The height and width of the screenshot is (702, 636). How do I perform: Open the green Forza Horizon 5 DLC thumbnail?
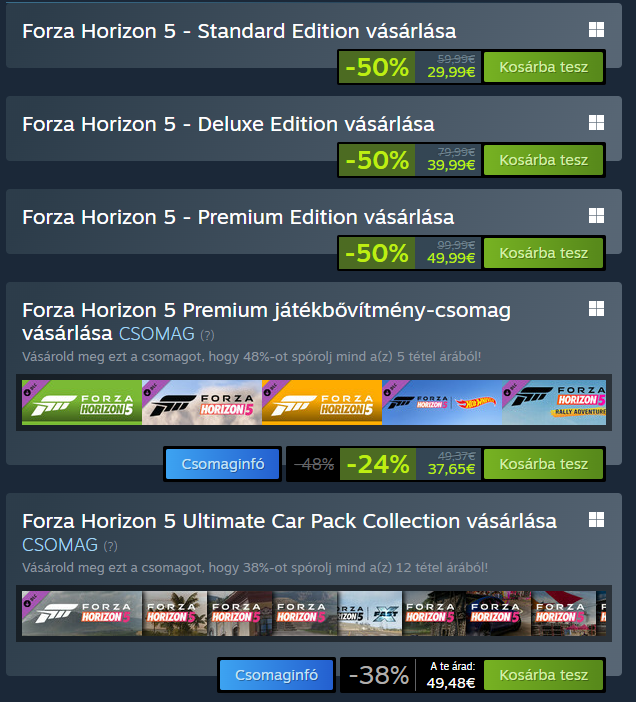(82, 402)
